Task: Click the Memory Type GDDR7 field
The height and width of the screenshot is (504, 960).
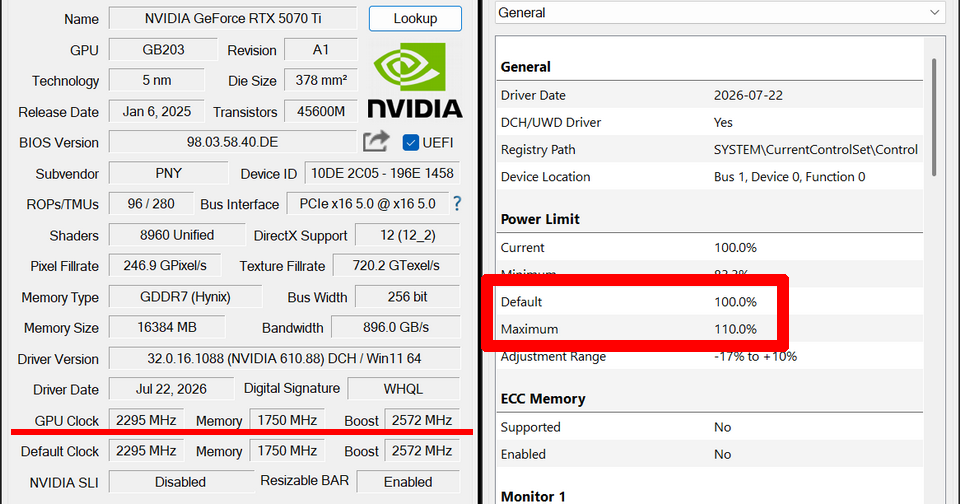Action: (186, 297)
